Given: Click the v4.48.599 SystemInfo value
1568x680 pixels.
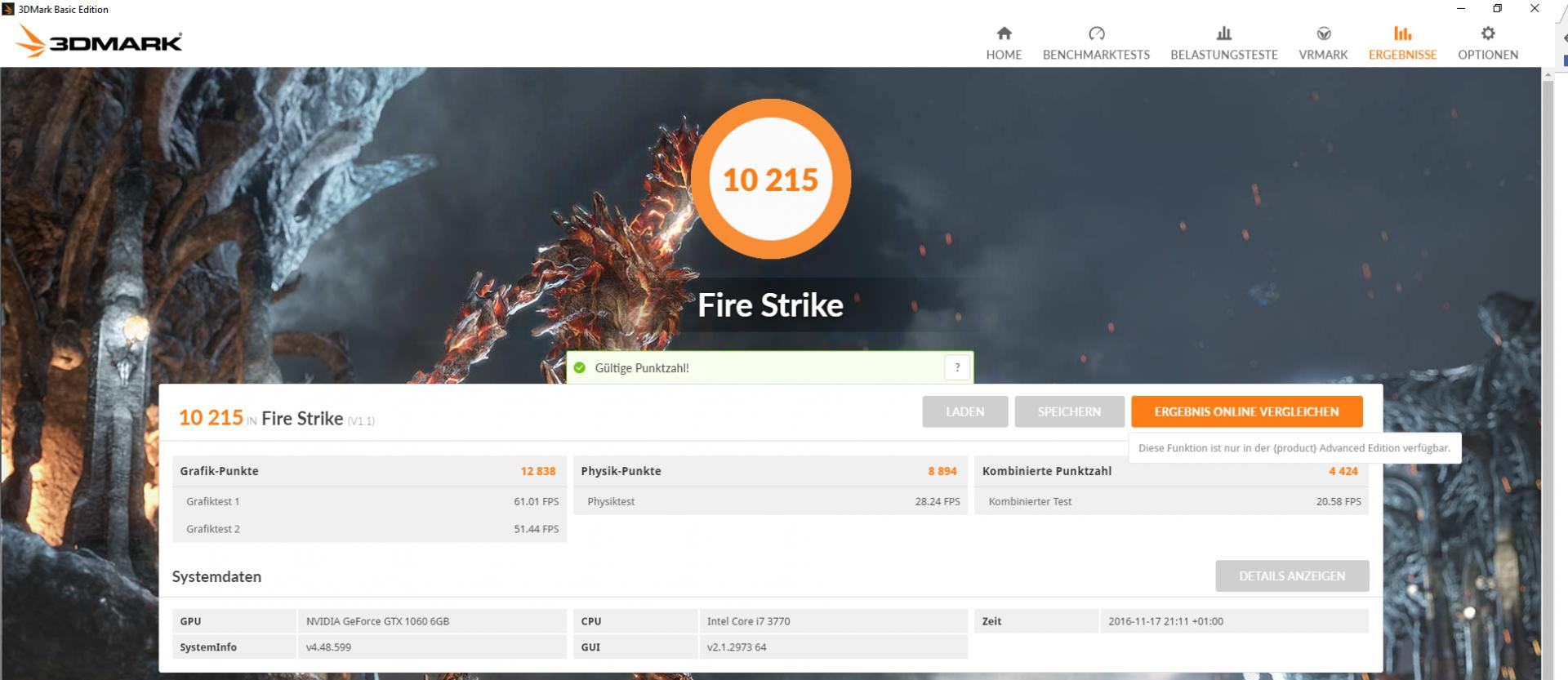Looking at the screenshot, I should pos(328,647).
